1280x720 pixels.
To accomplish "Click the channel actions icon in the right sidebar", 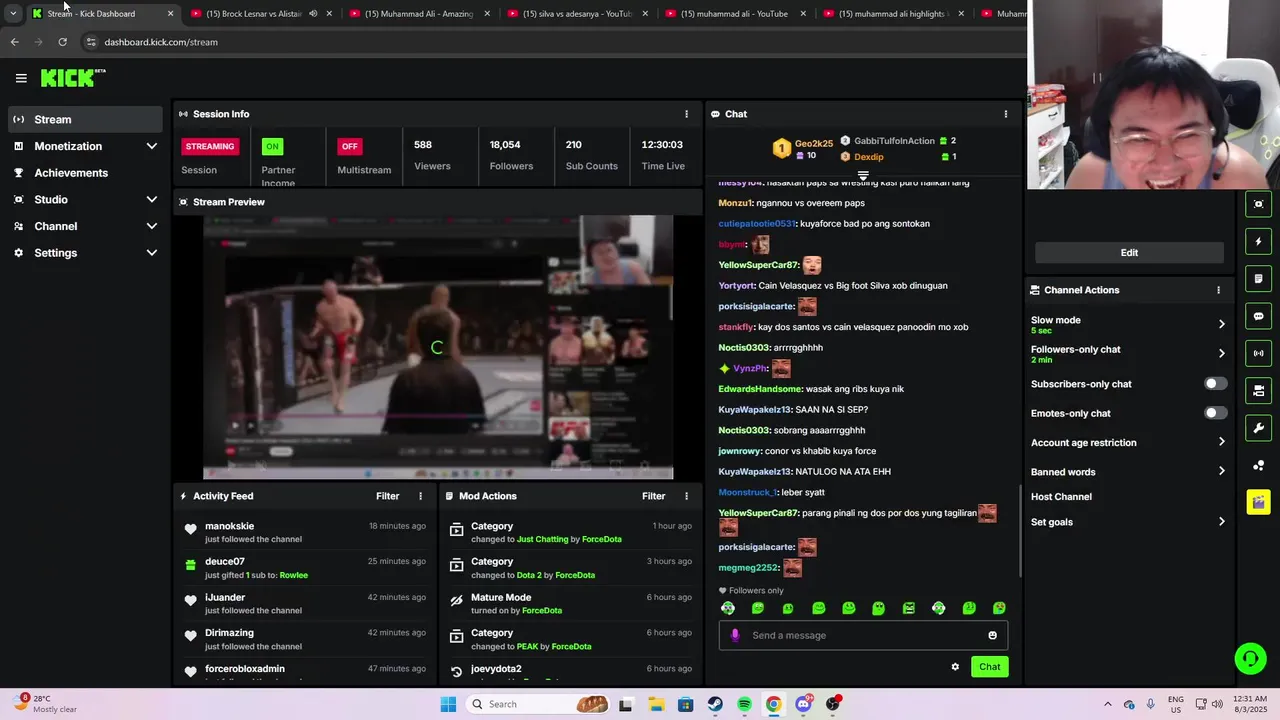I will tap(1258, 390).
